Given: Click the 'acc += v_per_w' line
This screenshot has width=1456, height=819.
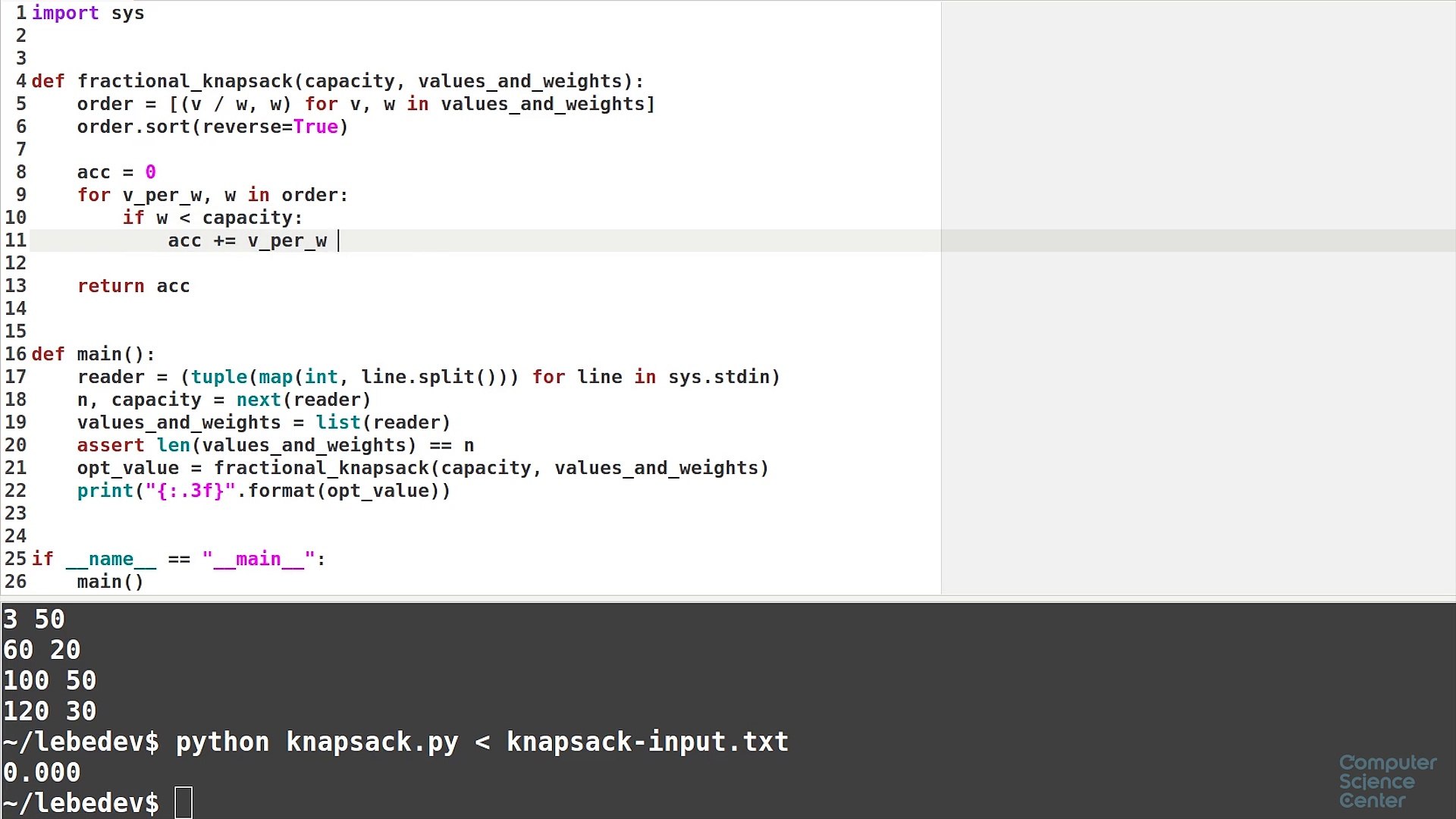Looking at the screenshot, I should click(x=247, y=240).
